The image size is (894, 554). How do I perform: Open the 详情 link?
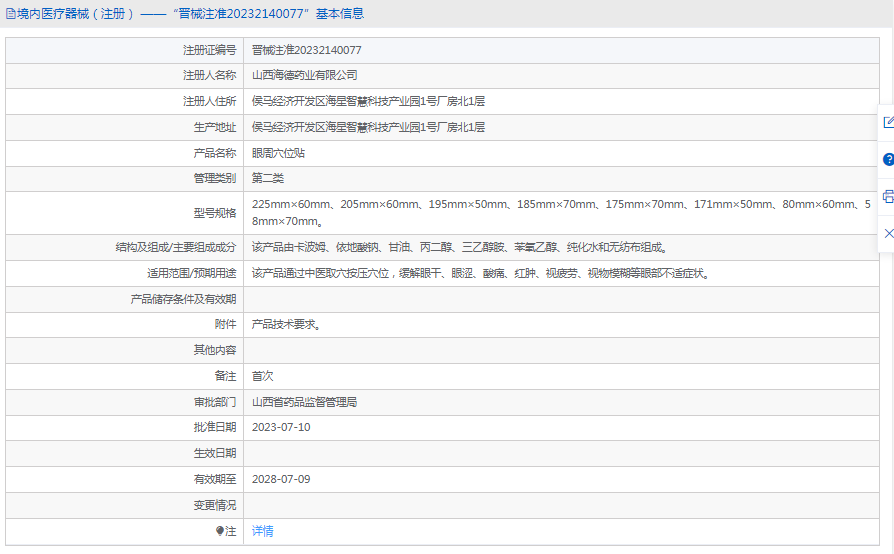click(262, 531)
